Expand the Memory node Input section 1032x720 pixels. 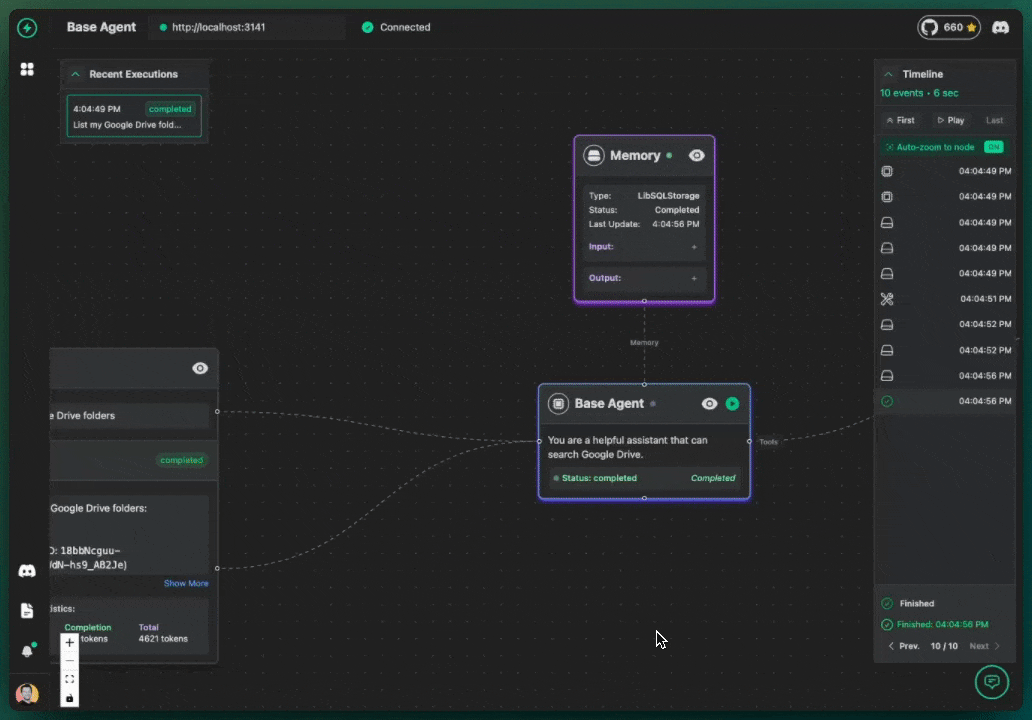tap(694, 247)
